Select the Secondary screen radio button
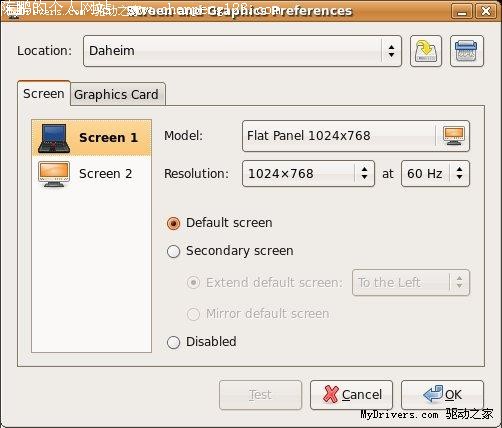This screenshot has width=502, height=428. [x=173, y=251]
